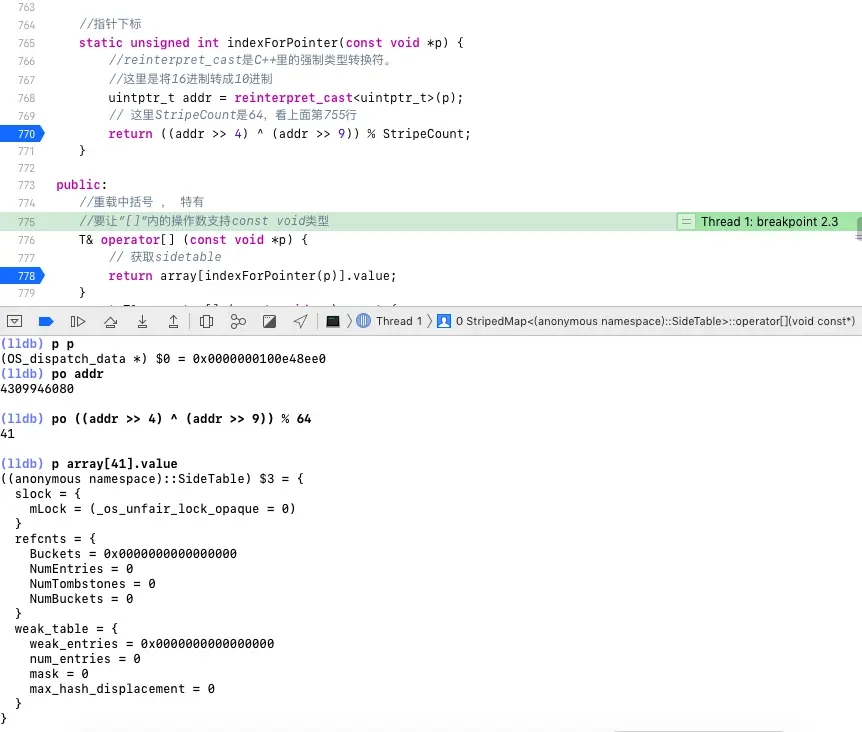The width and height of the screenshot is (862, 732).
Task: Step over the current line
Action: click(x=110, y=321)
